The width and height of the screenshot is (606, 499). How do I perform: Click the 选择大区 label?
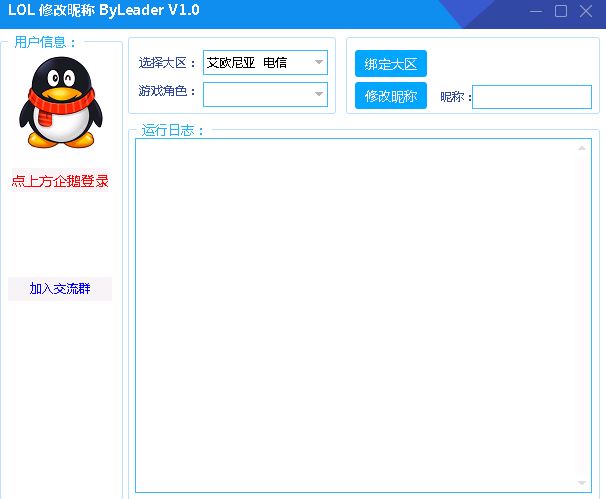point(167,63)
